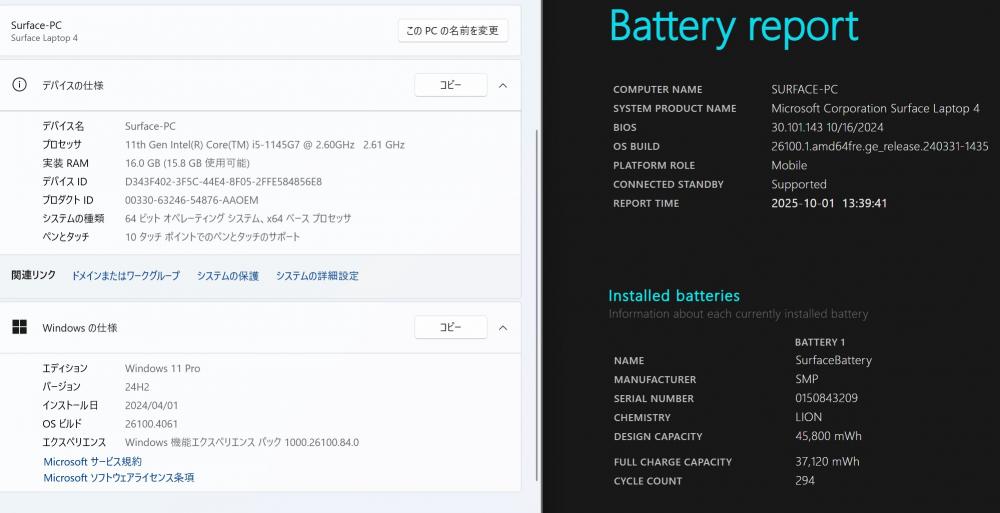Select the Mobile platform role value
Image resolution: width=1000 pixels, height=513 pixels.
pos(789,165)
